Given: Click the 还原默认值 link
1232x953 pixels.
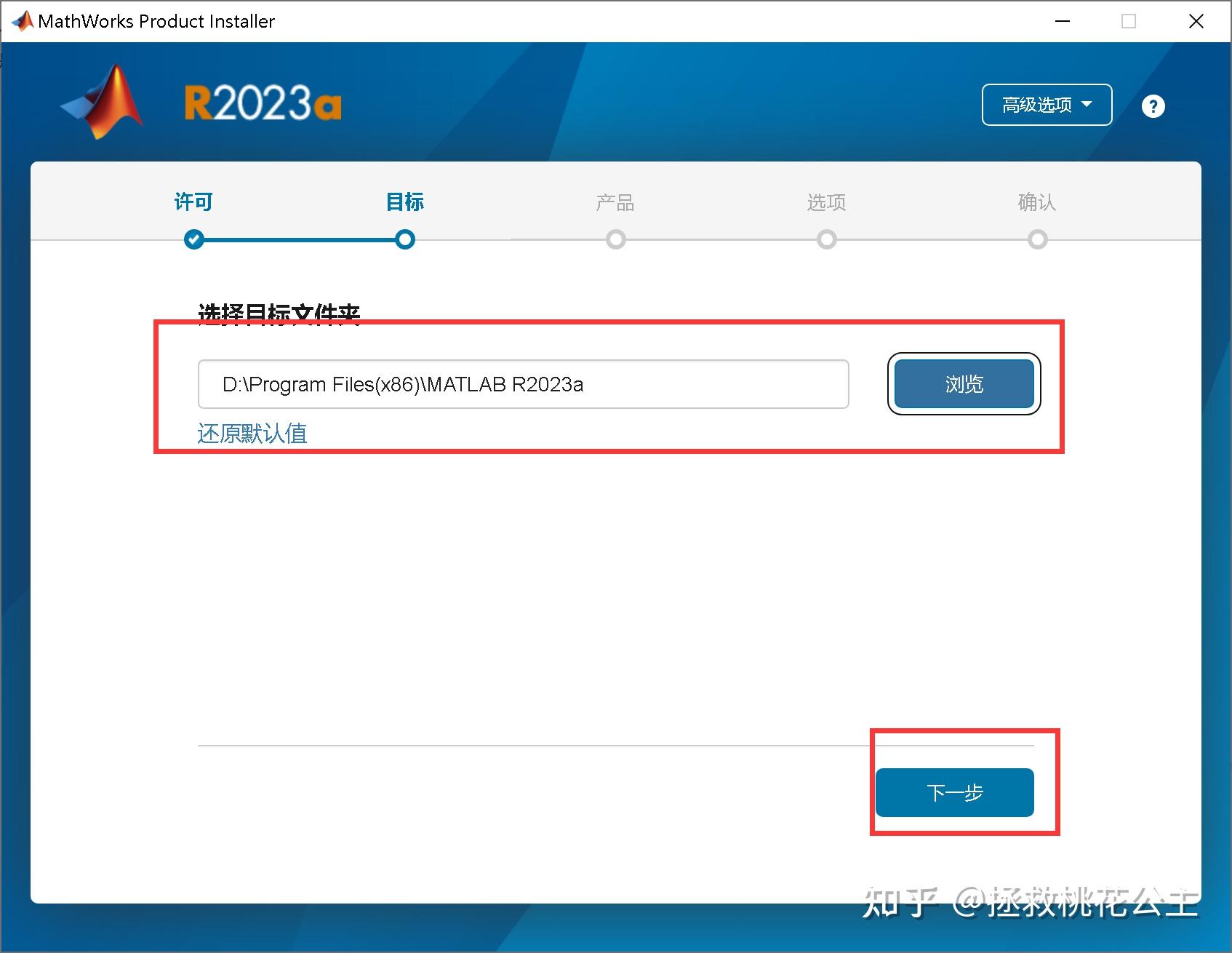Looking at the screenshot, I should (251, 432).
